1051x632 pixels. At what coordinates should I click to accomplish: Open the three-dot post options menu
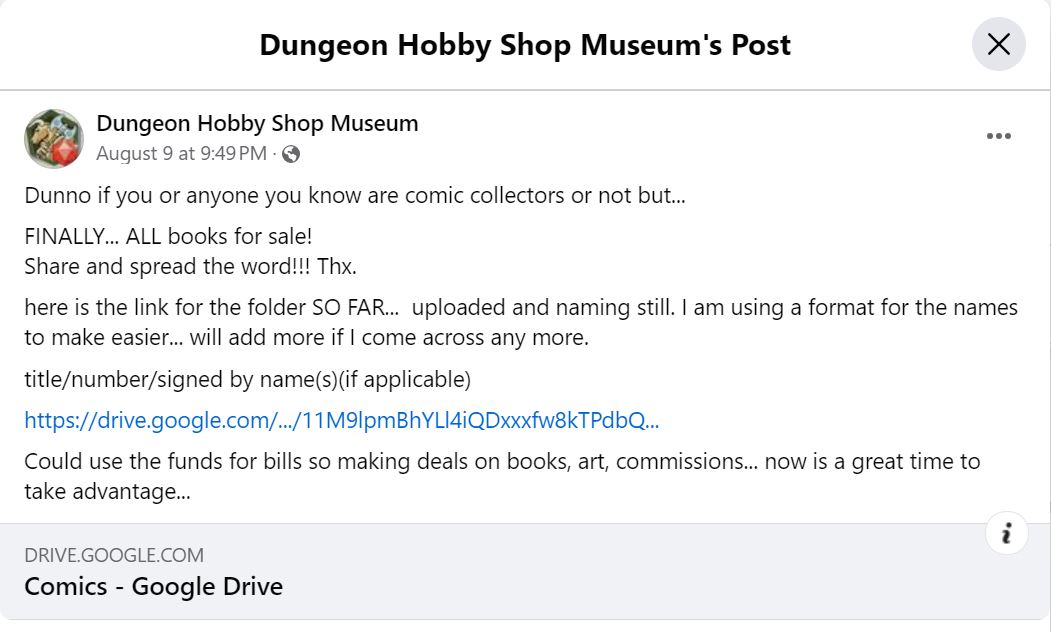tap(998, 137)
